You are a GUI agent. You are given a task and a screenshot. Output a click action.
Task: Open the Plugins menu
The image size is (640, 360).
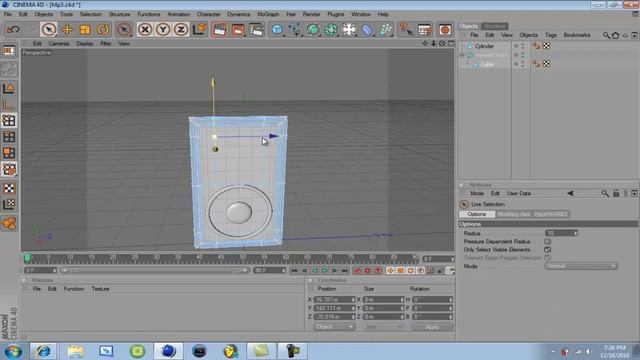click(336, 14)
